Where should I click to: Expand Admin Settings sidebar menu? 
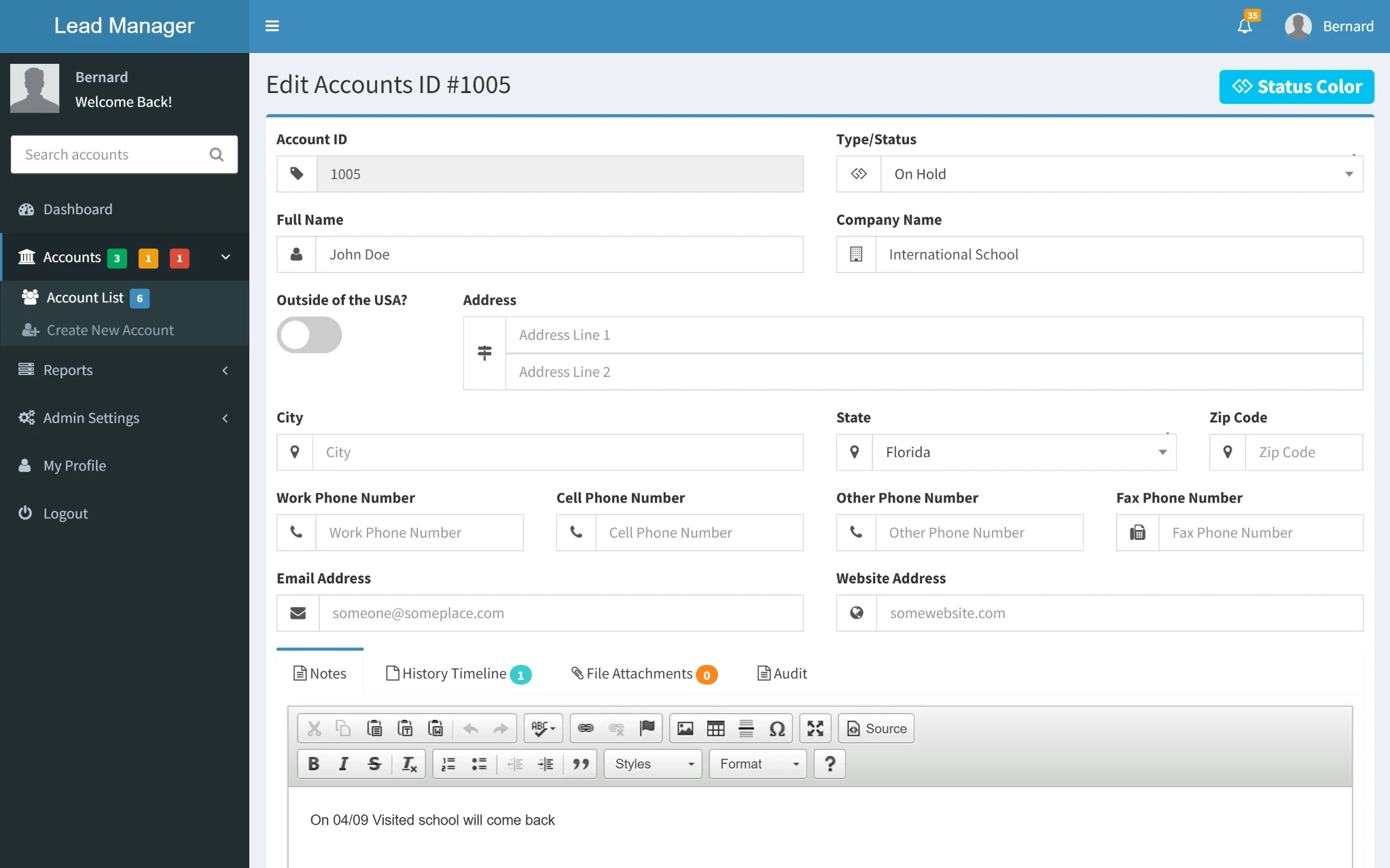[124, 418]
